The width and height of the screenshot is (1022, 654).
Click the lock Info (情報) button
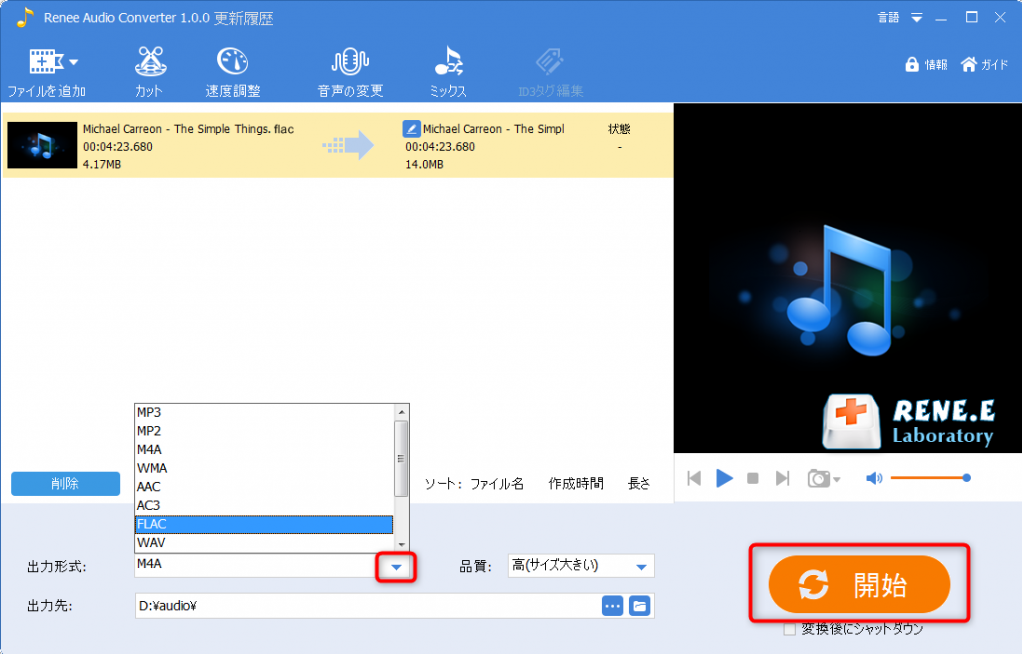click(926, 65)
